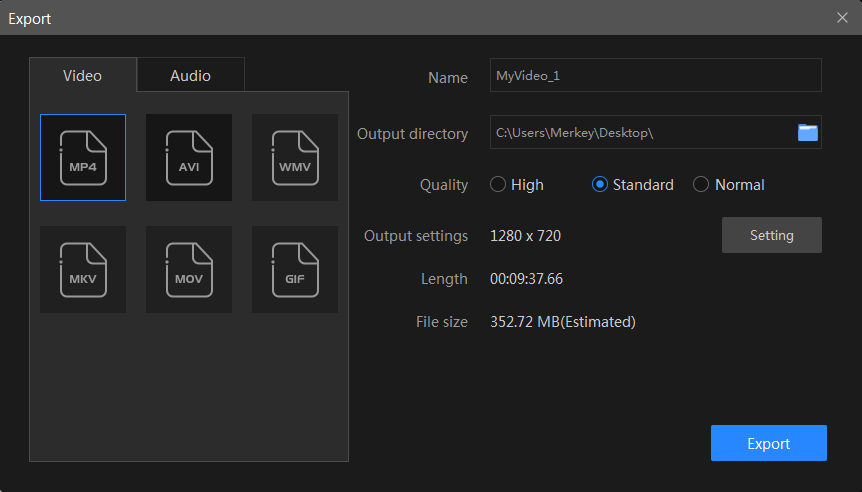Image resolution: width=862 pixels, height=492 pixels.
Task: Choose the MOV format icon
Action: point(189,269)
